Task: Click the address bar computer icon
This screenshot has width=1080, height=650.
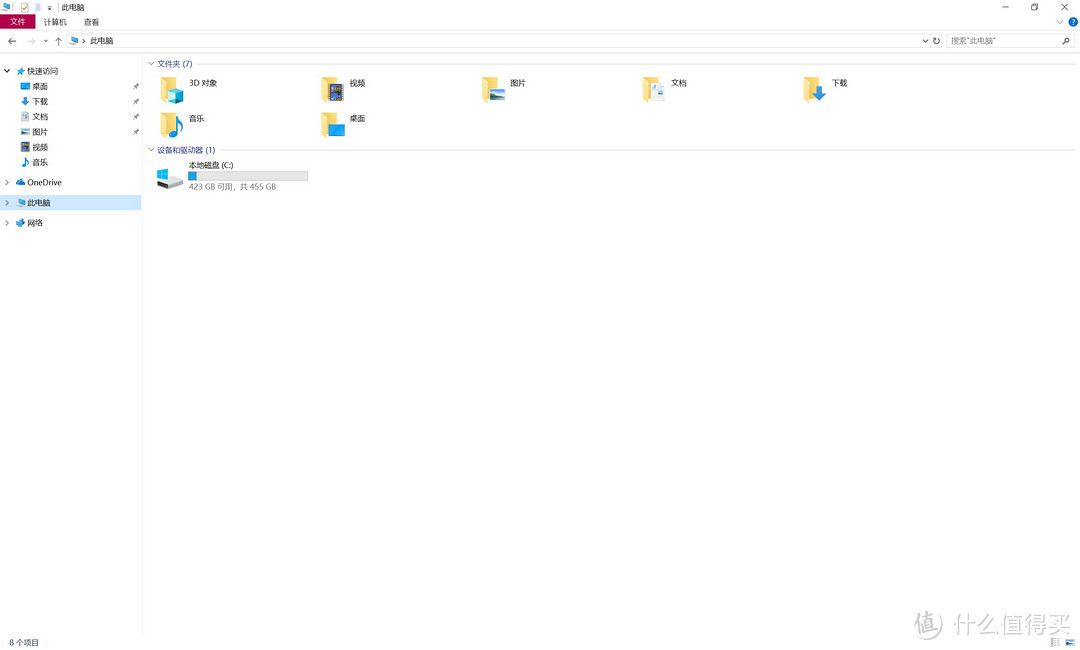Action: [x=74, y=41]
